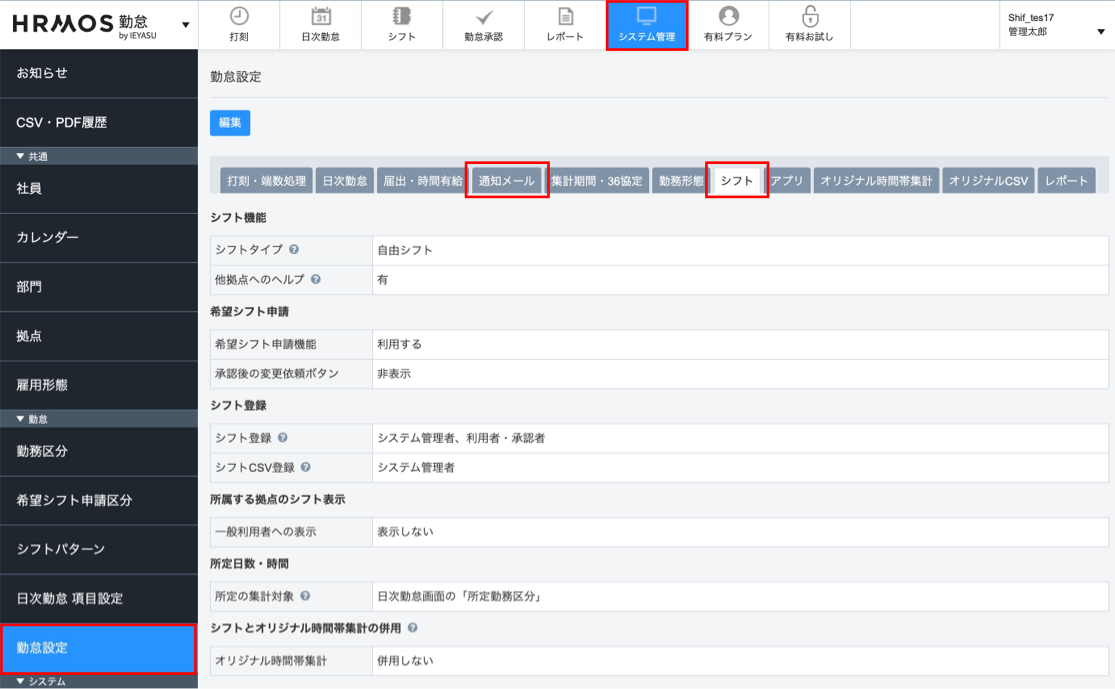Click the blue 編集 button
Viewport: 1115px width, 689px height.
point(230,122)
